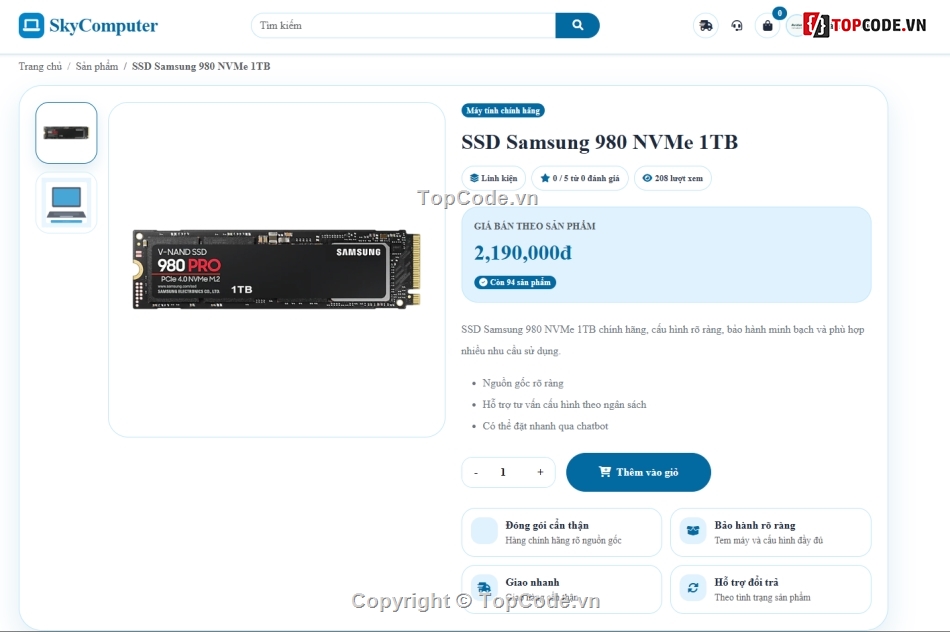950x632 pixels.
Task: Open the SkyComputer home text link
Action: tap(103, 25)
